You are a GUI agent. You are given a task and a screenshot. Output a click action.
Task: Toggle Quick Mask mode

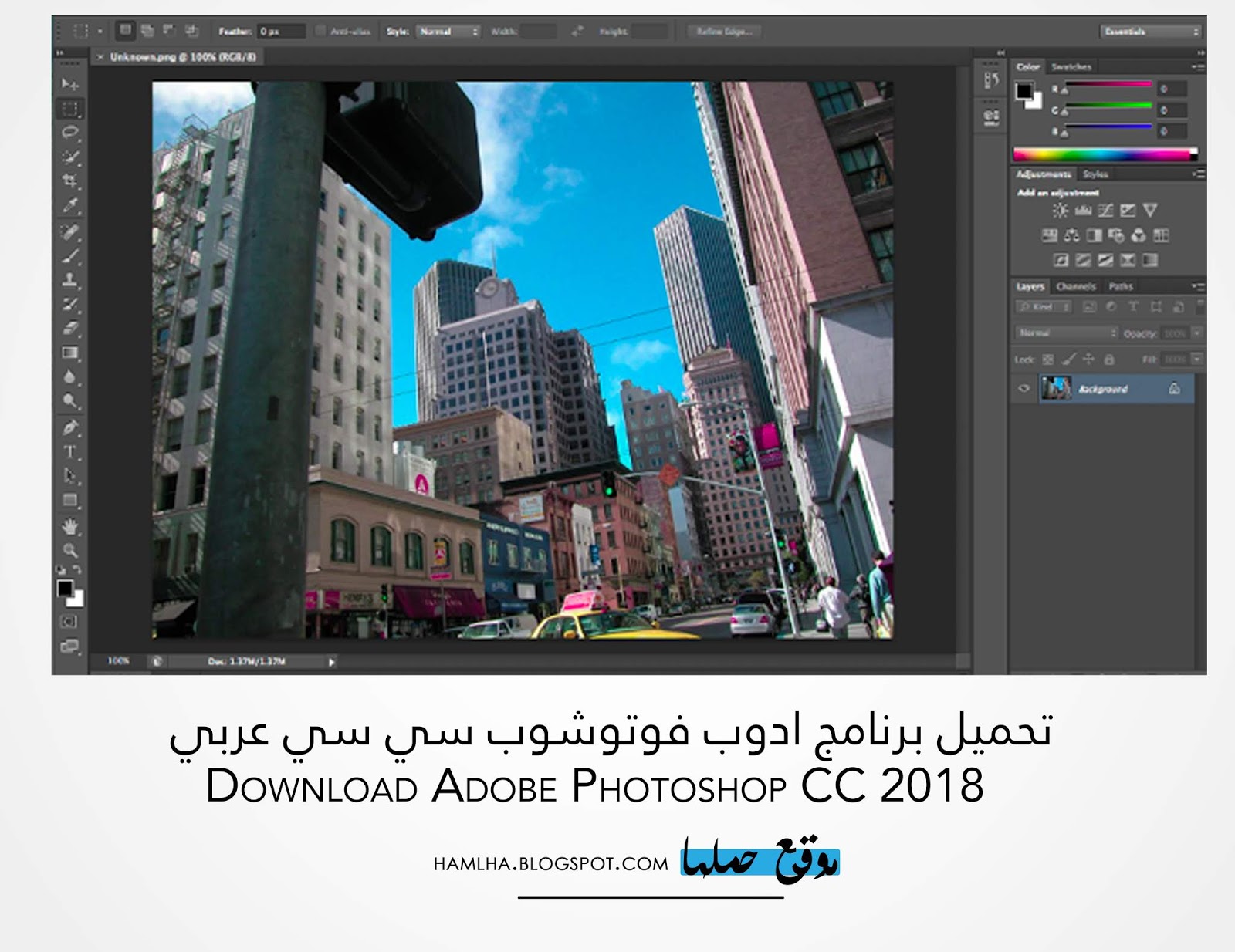tap(69, 622)
